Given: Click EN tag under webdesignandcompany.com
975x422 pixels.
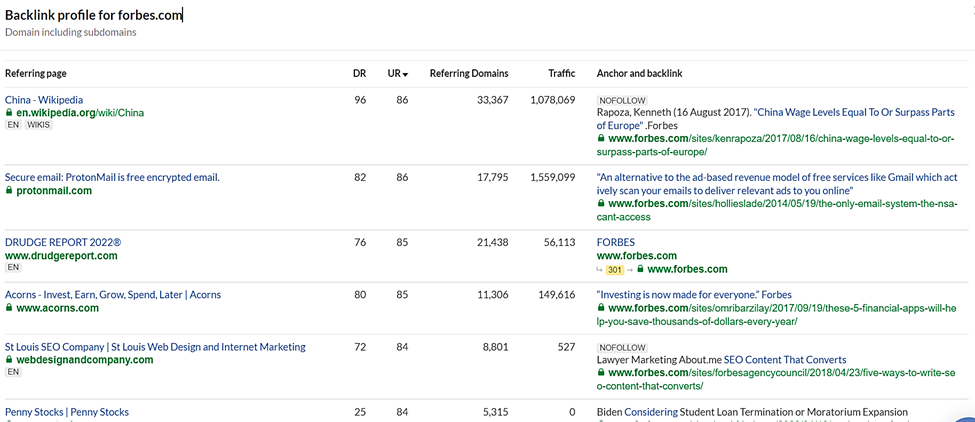Looking at the screenshot, I should point(13,372).
